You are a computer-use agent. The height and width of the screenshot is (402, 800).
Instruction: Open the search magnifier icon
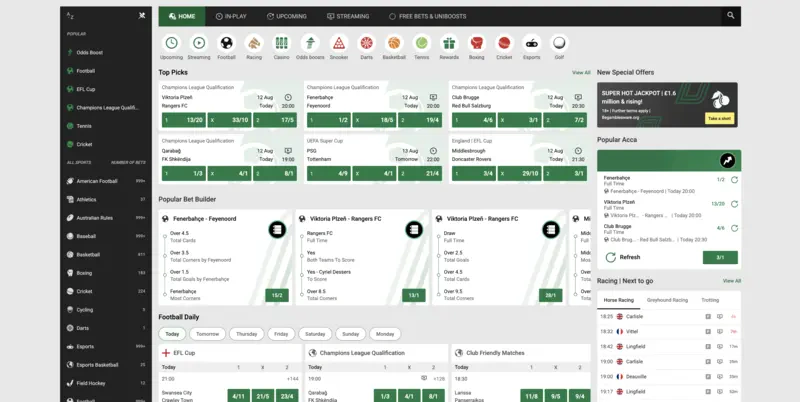pyautogui.click(x=731, y=16)
